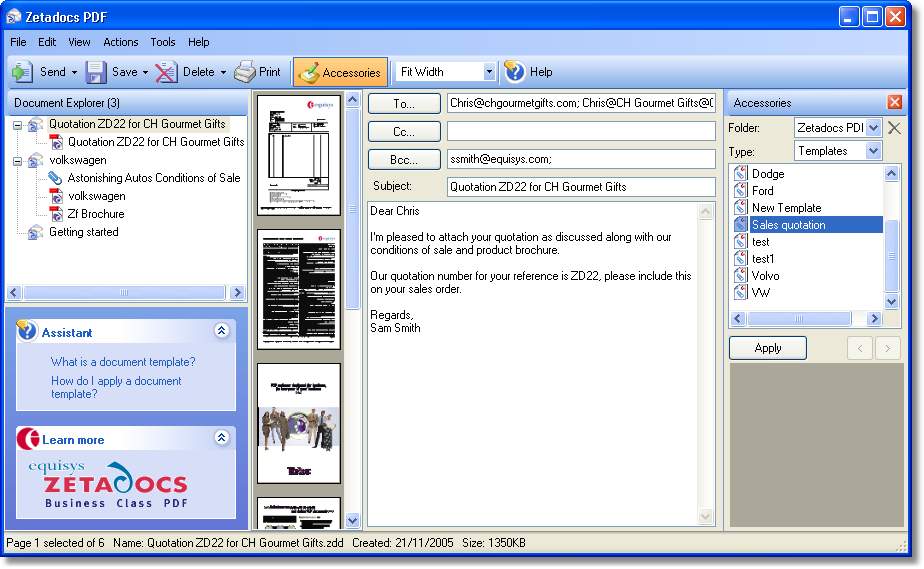Image resolution: width=924 pixels, height=569 pixels.
Task: Select the first page thumbnail
Action: (299, 155)
